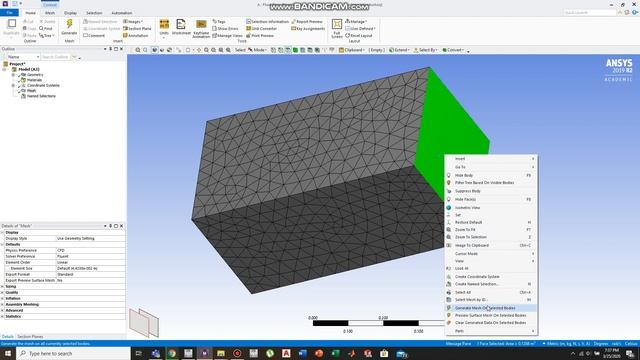Select face selection filter (green cube icon)
This screenshot has width=640, height=360.
coord(295,50)
